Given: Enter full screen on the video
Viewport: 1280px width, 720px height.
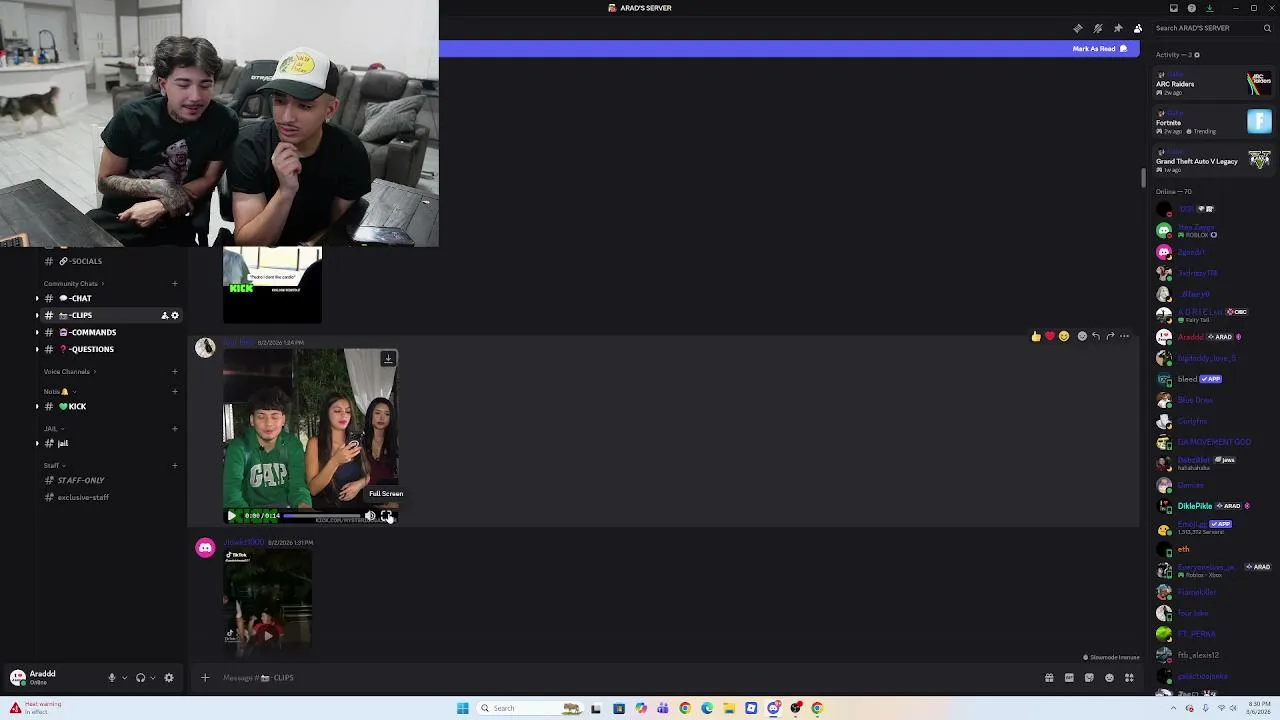Looking at the screenshot, I should tap(386, 516).
